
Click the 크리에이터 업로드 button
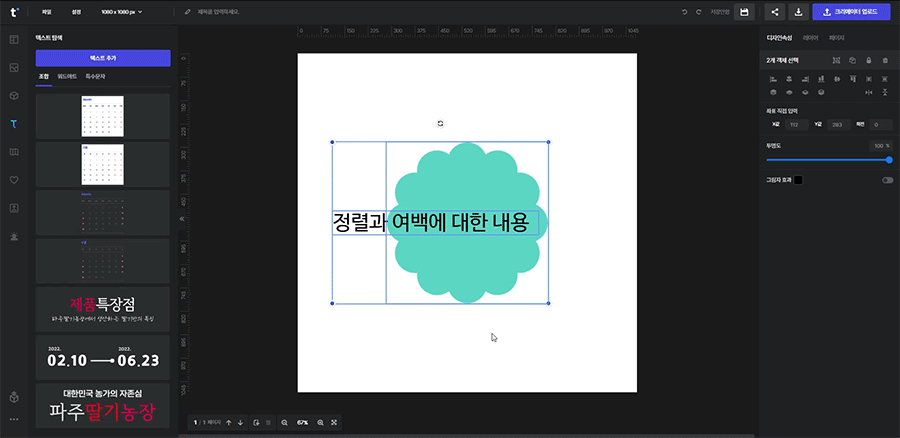[x=851, y=12]
